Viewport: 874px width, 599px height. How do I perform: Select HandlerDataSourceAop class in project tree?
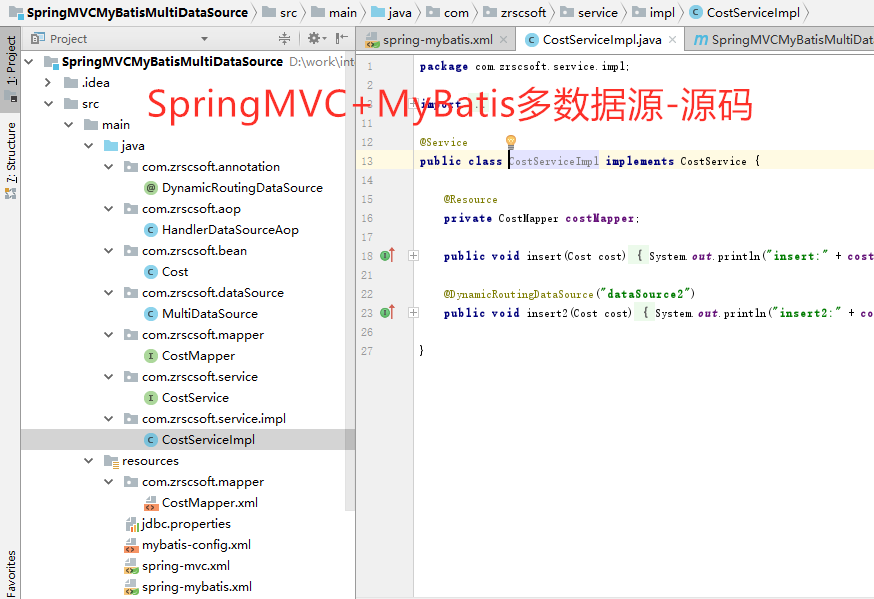tap(229, 230)
